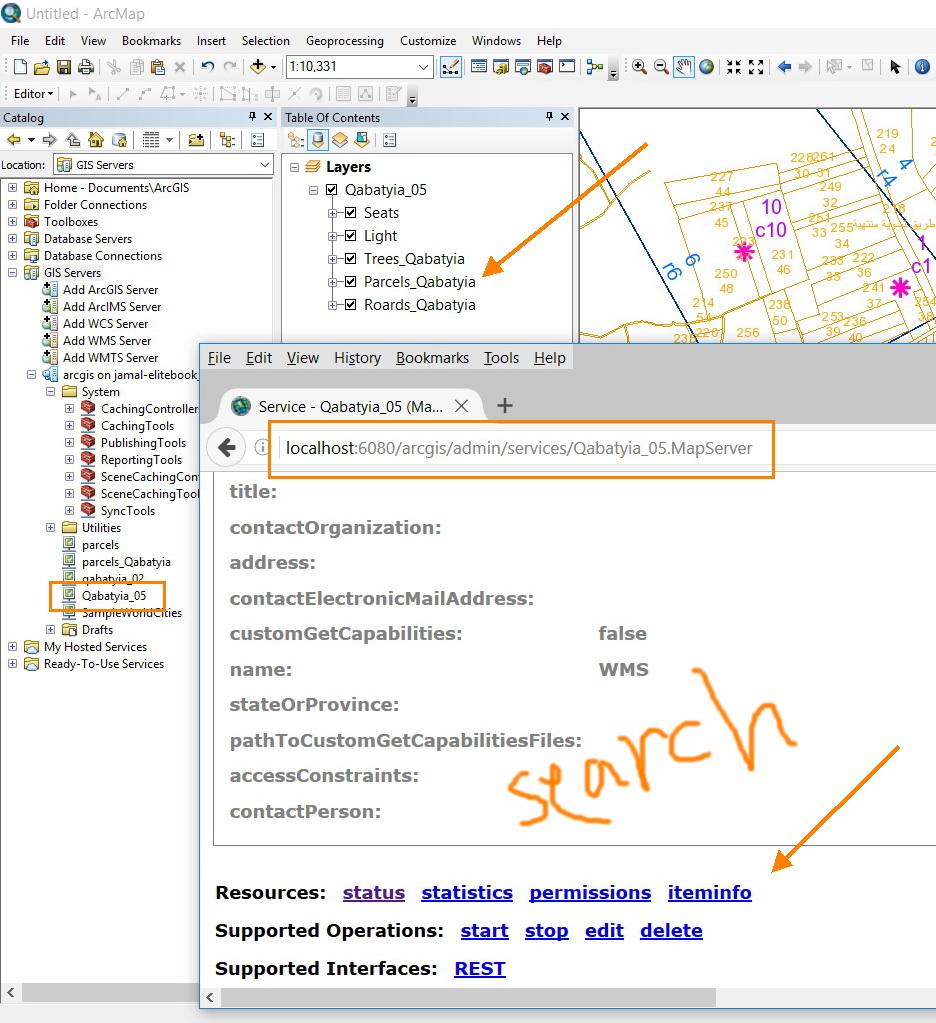Expand My Hosted Services node

tap(12, 647)
